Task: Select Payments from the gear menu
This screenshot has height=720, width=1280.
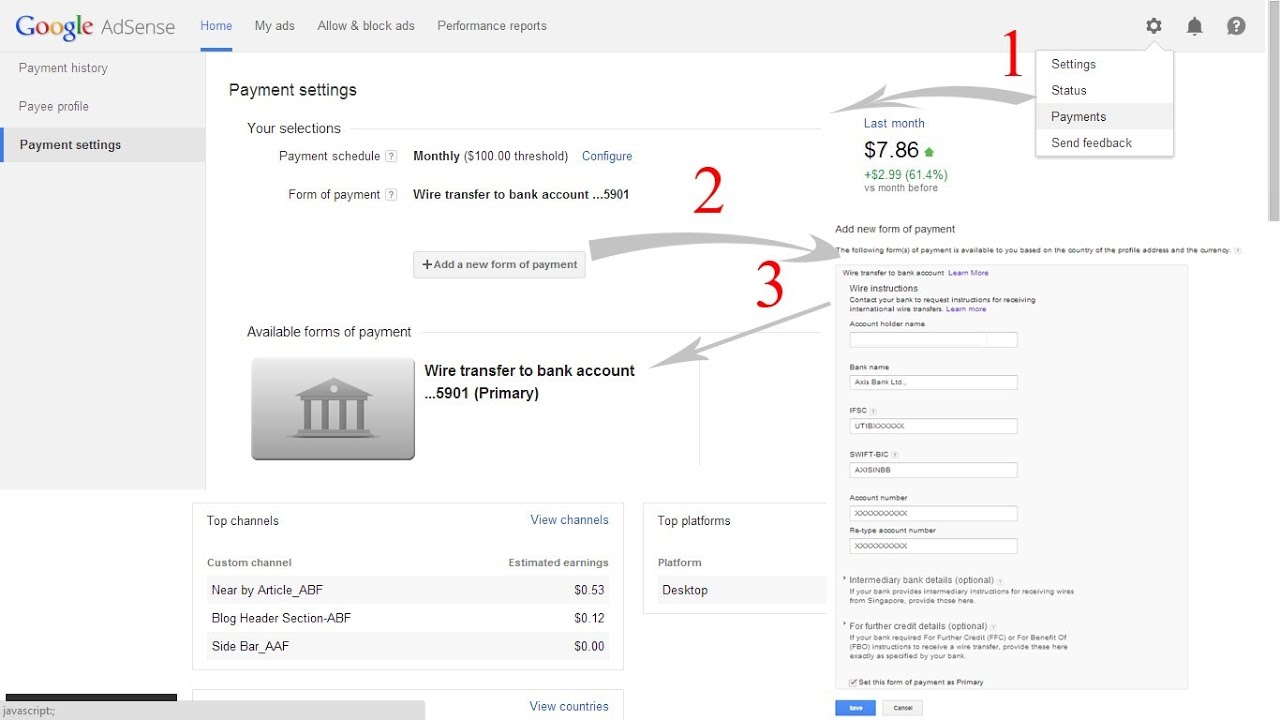Action: [1104, 116]
